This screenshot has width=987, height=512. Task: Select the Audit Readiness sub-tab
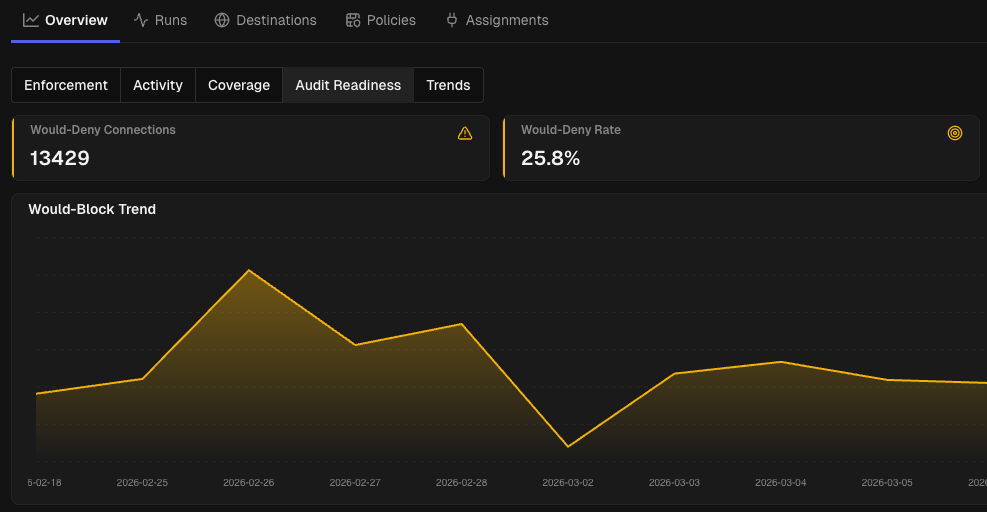point(348,85)
